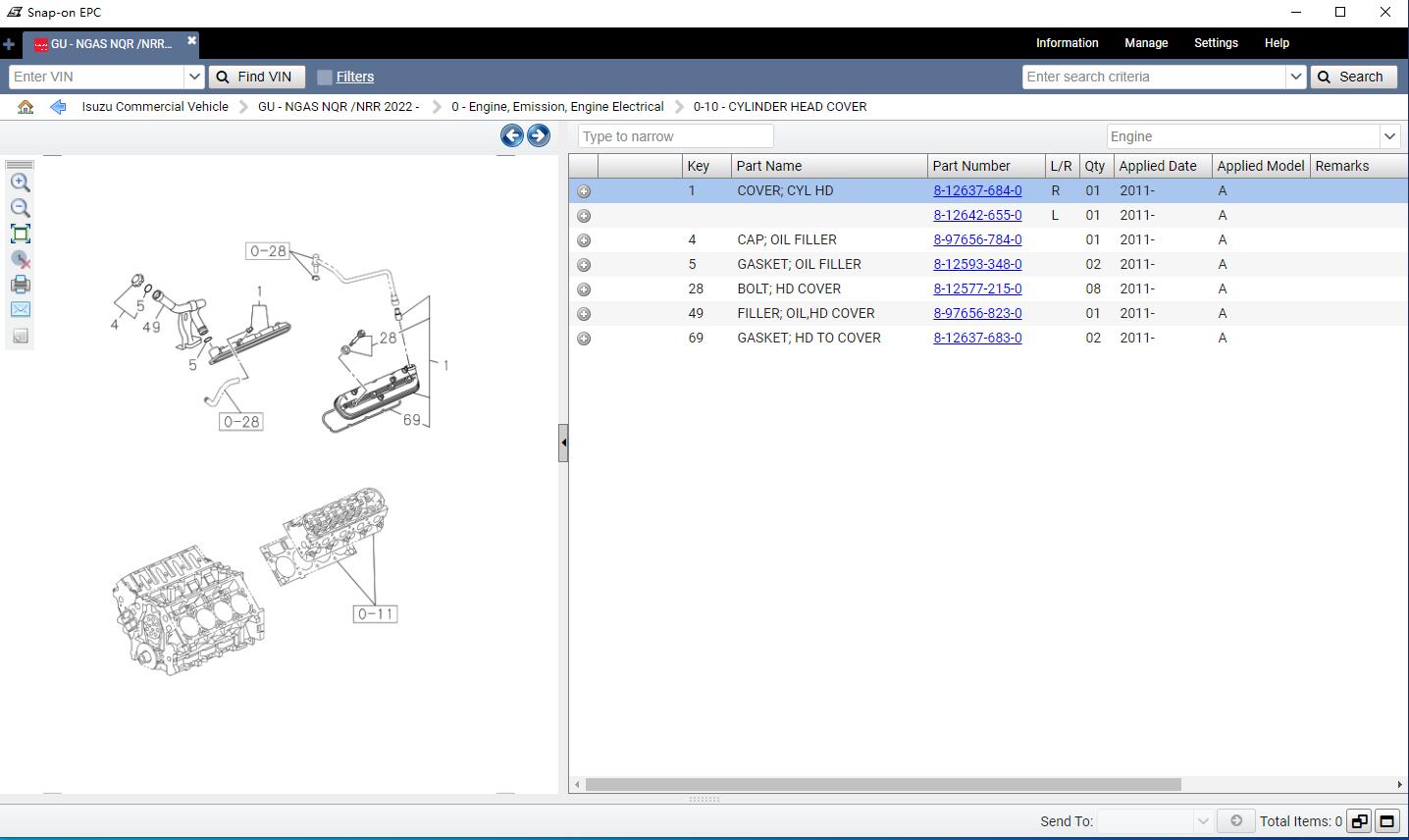Open search criteria dropdown arrow
This screenshot has height=840, width=1409.
coord(1295,77)
